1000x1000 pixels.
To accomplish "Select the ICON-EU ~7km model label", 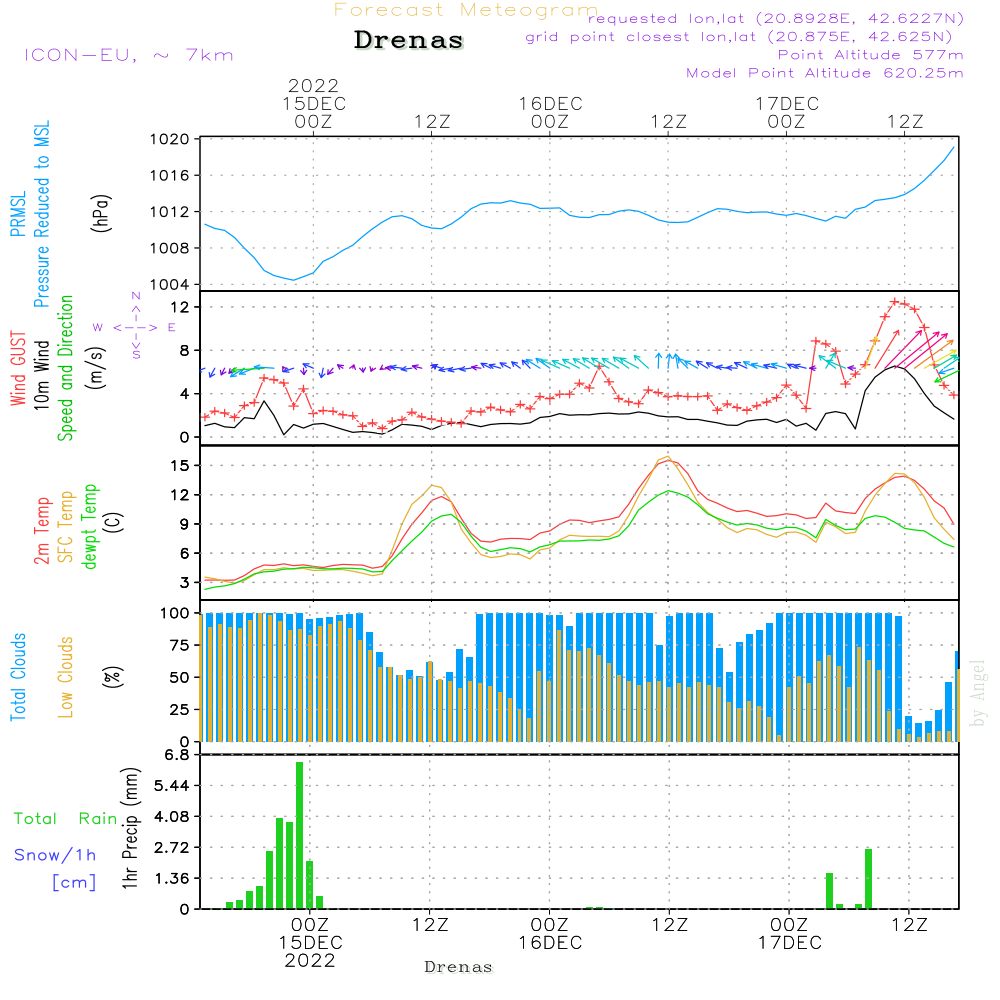I will click(128, 55).
